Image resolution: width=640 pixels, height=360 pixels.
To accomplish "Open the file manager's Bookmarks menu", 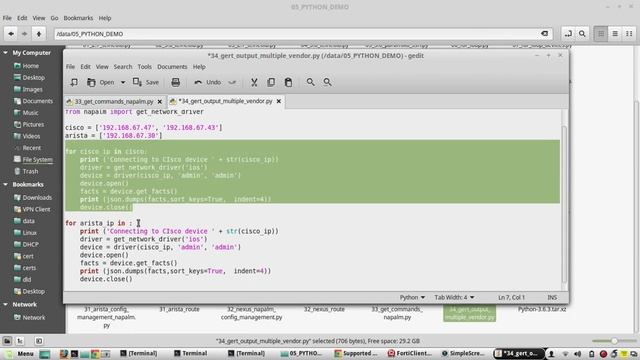I will 78,18.
